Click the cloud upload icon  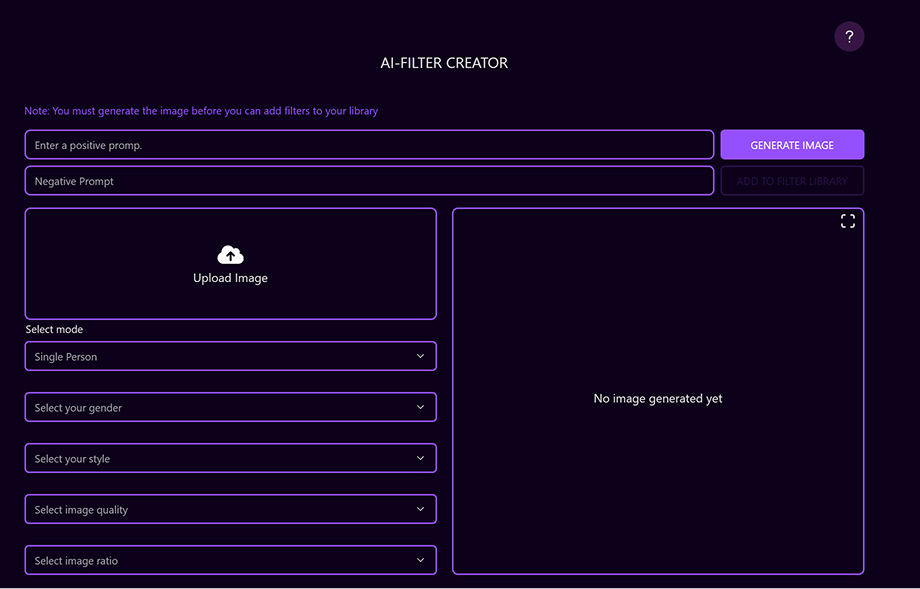click(230, 255)
